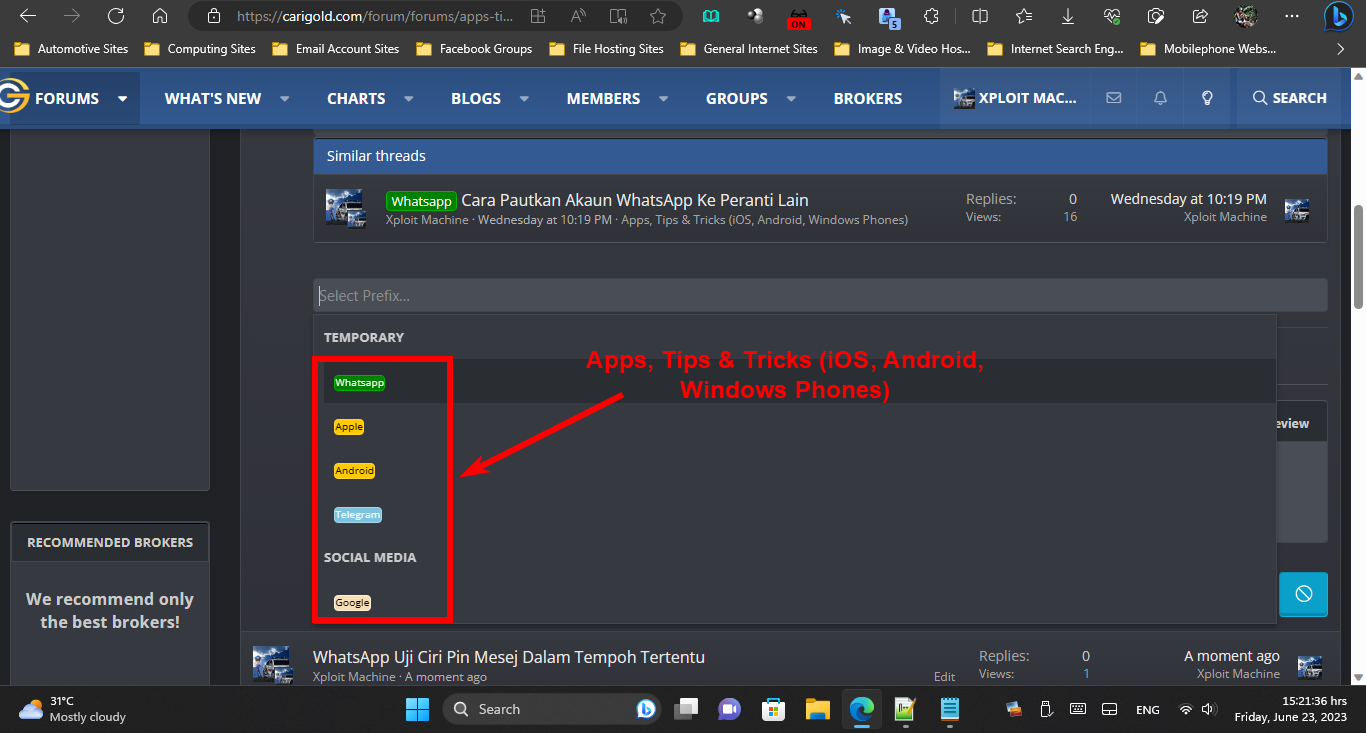The image size is (1366, 733).
Task: Open the Email Account Sites bookmark folder
Action: 336,48
